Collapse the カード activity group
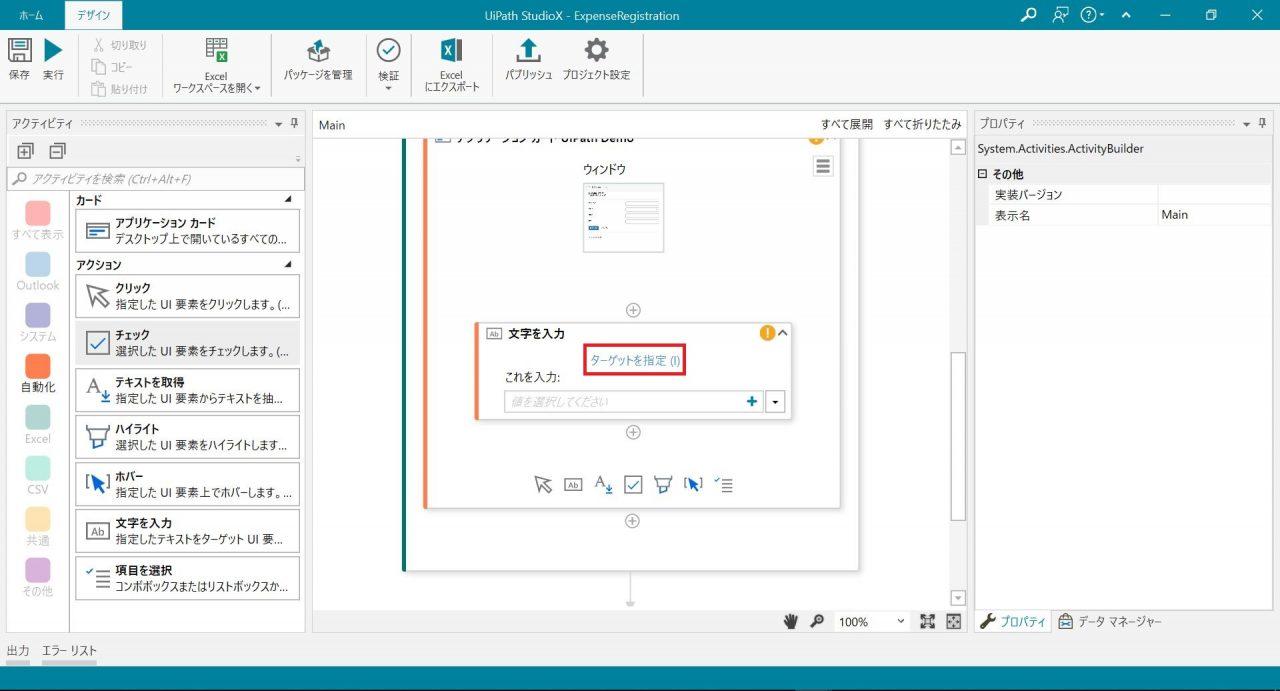1280x691 pixels. pyautogui.click(x=288, y=200)
